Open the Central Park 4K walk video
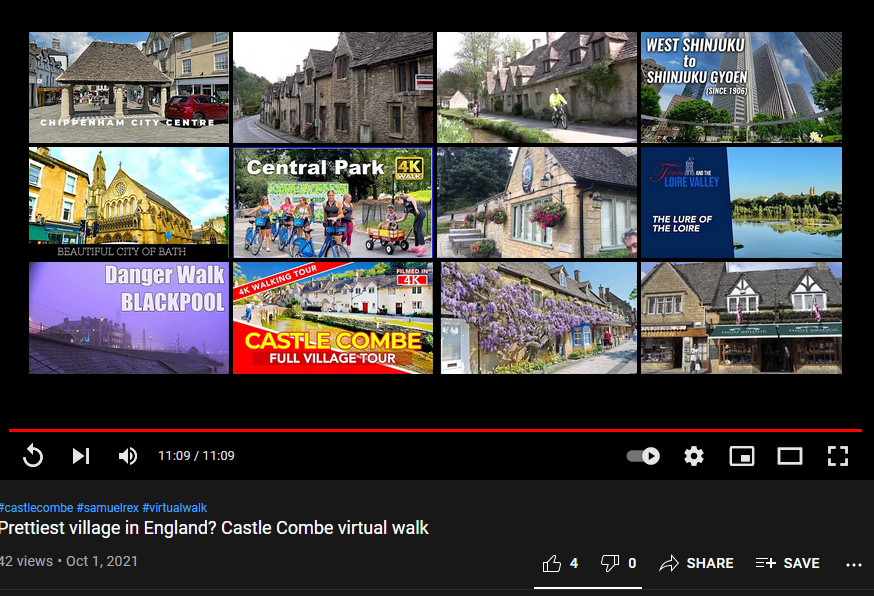The image size is (874, 596). coord(333,202)
